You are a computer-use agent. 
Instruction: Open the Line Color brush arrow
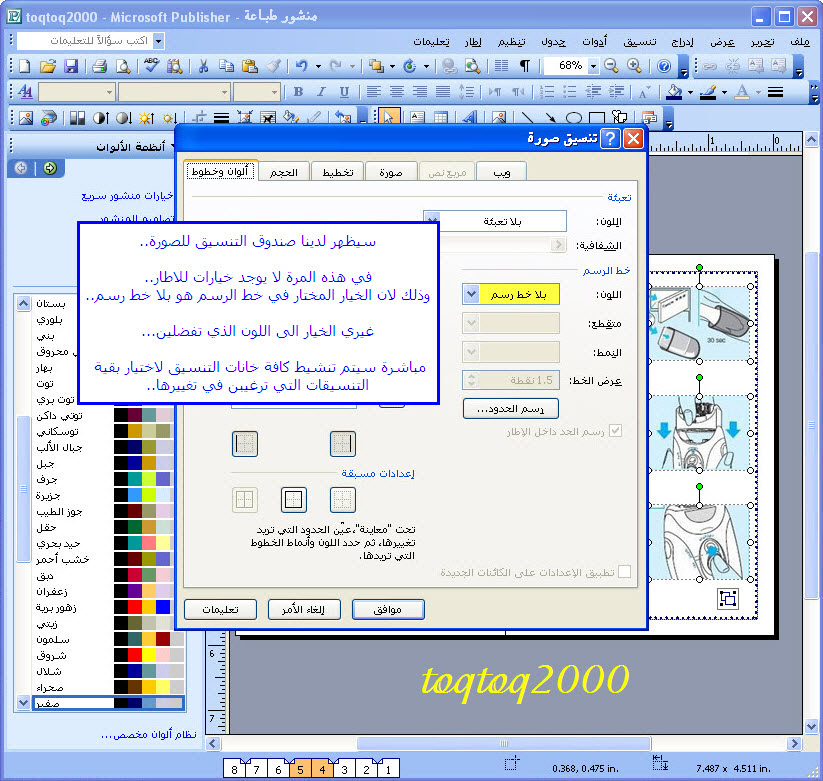724,92
